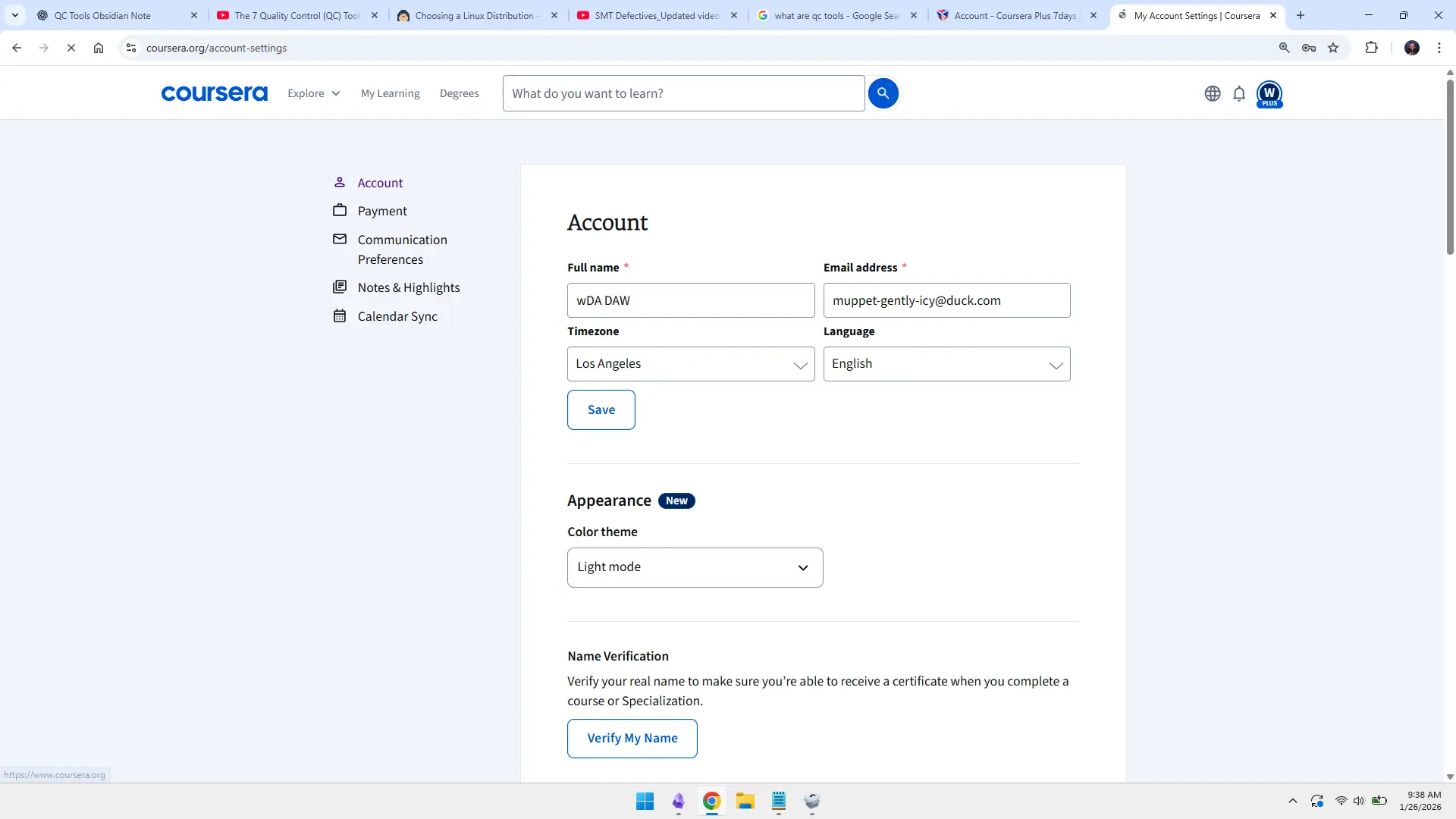Open the Windows Start menu
The image size is (1456, 819).
click(645, 802)
